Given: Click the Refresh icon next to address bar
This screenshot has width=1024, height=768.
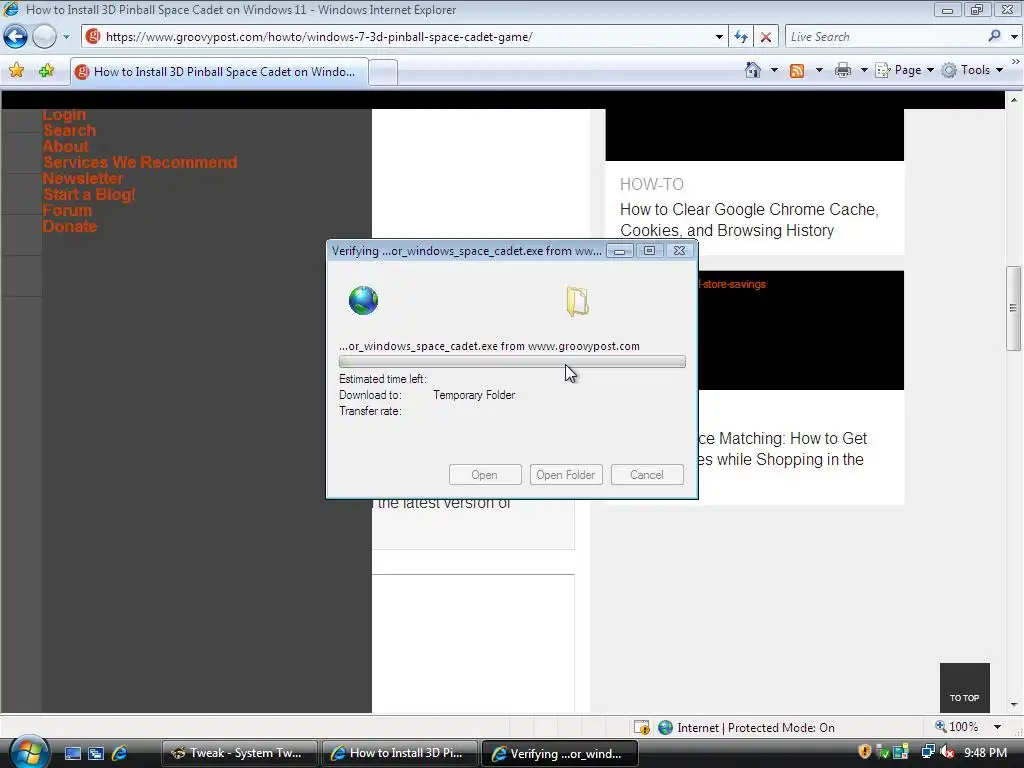Looking at the screenshot, I should [741, 37].
